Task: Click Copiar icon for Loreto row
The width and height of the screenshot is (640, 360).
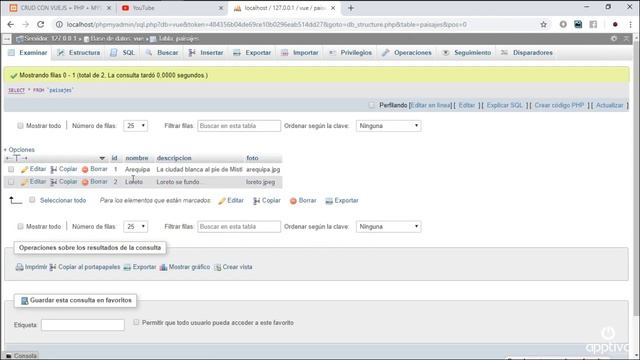Action: coord(53,182)
